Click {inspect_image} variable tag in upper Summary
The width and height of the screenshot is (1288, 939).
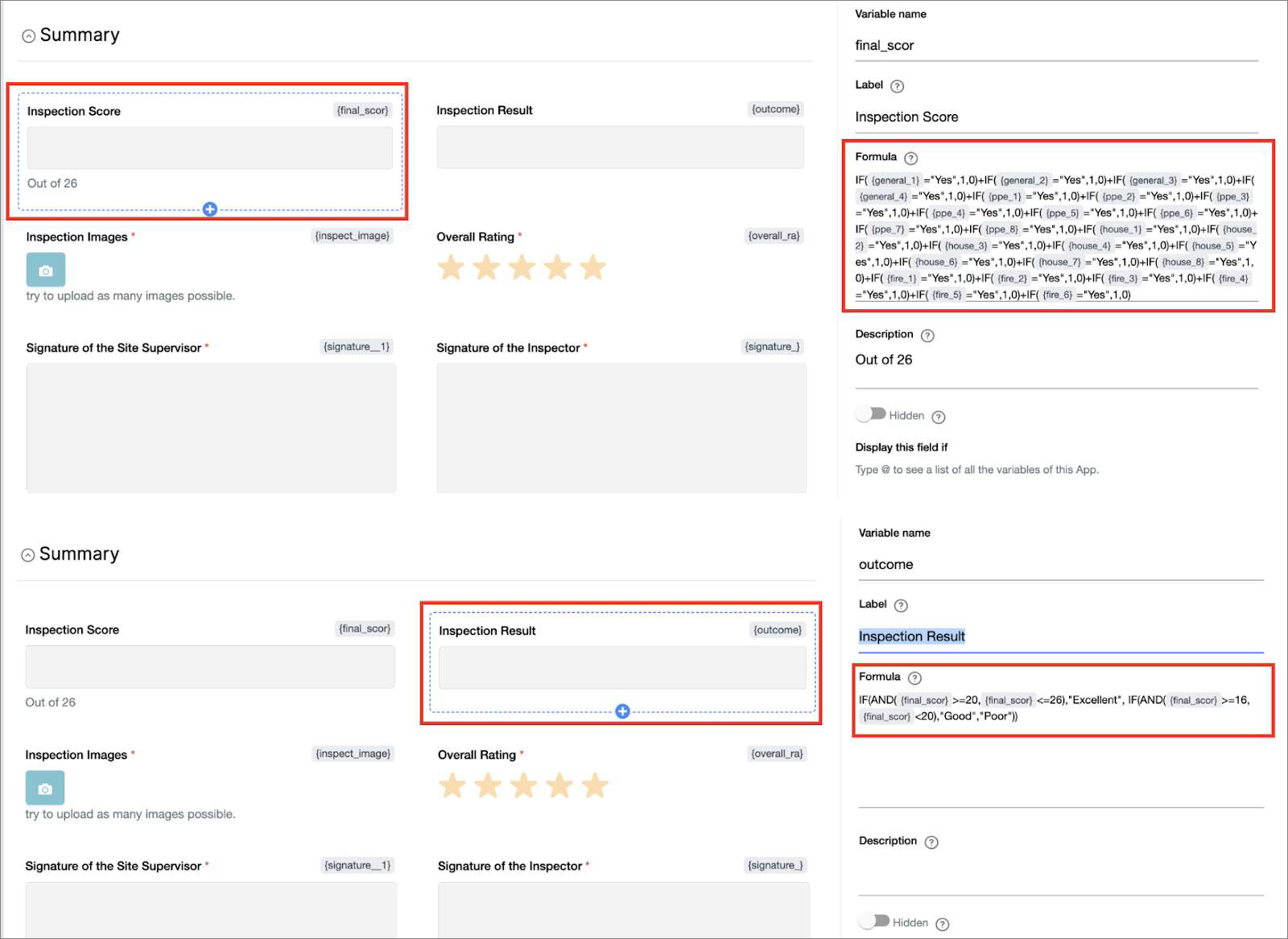(x=353, y=236)
